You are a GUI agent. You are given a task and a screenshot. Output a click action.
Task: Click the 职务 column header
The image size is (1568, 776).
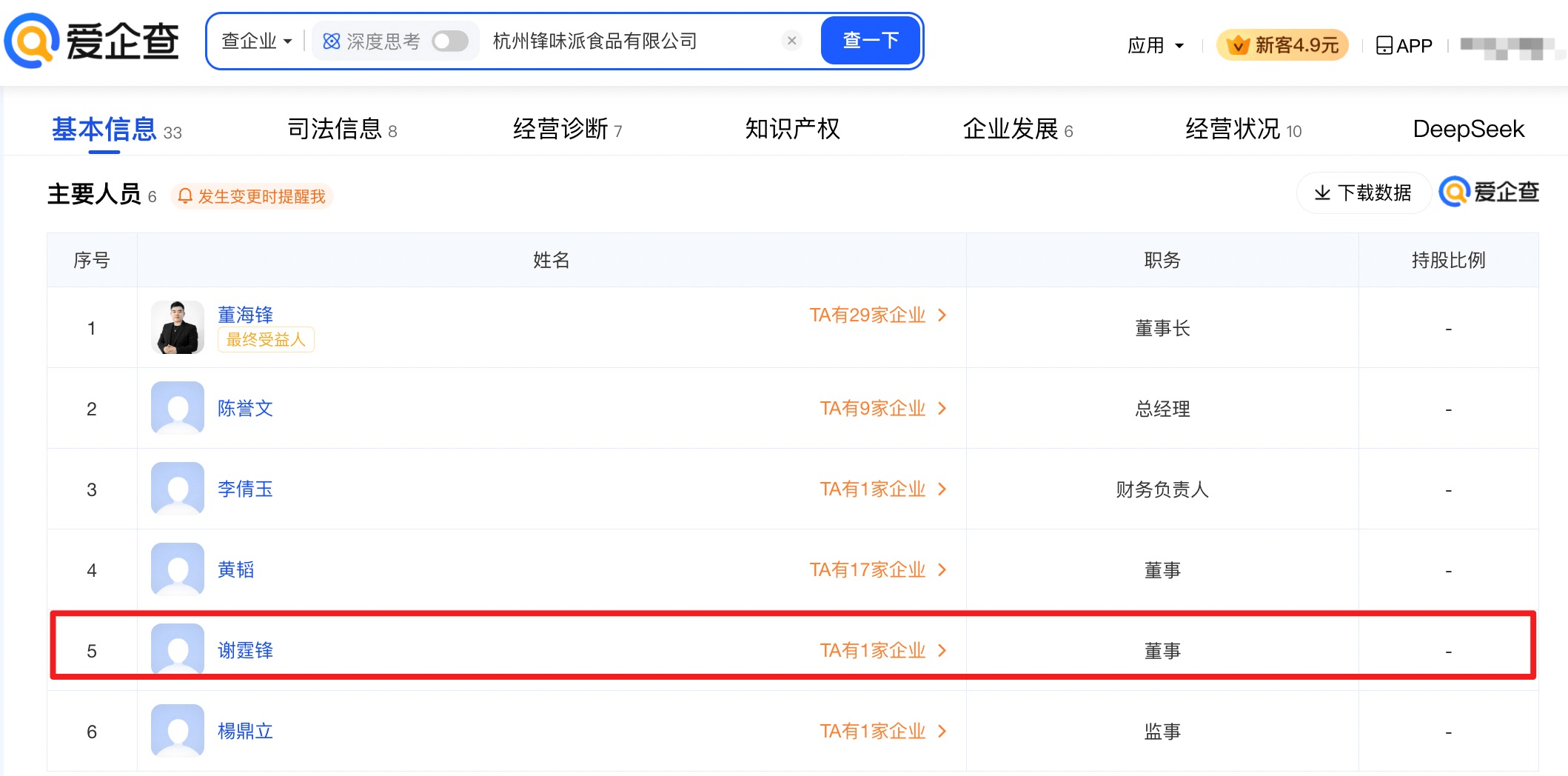pos(1162,260)
